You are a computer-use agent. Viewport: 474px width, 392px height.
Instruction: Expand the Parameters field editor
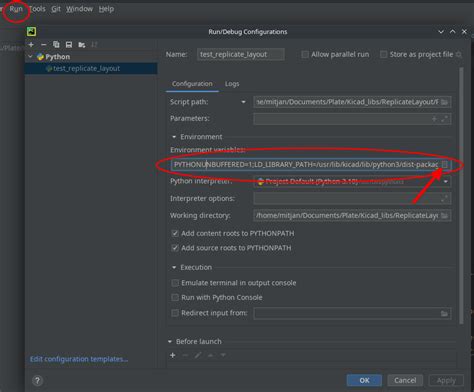point(444,119)
